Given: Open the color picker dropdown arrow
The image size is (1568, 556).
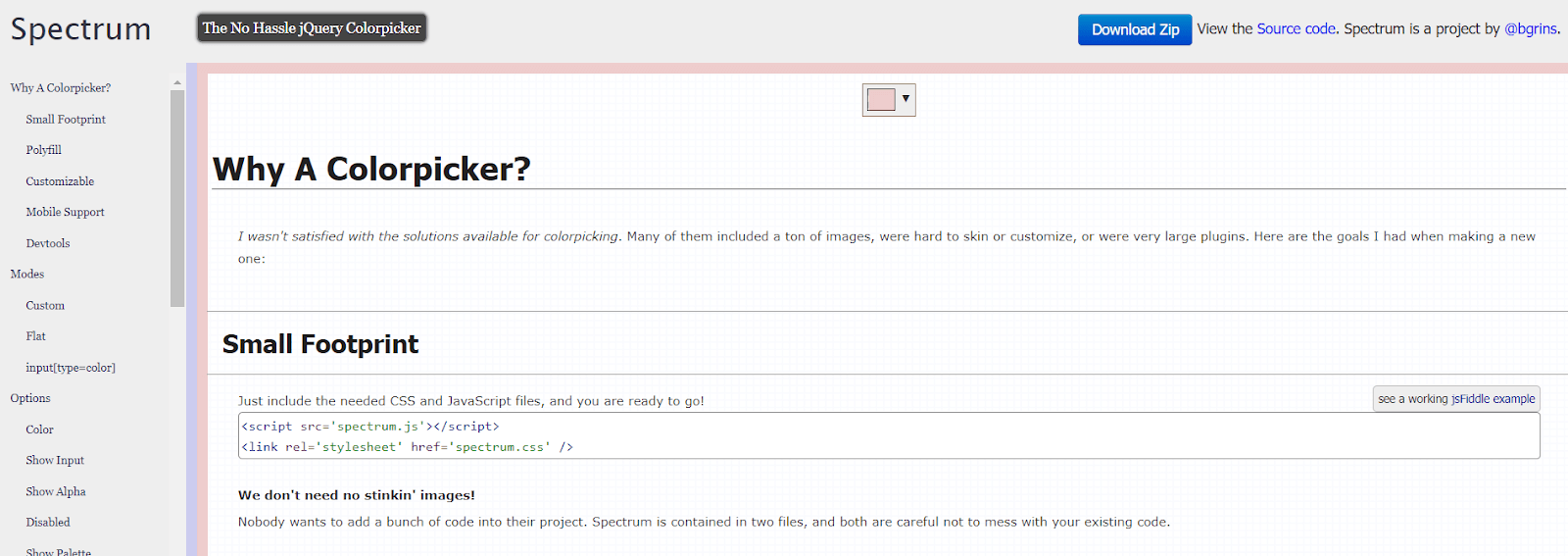Looking at the screenshot, I should [x=906, y=98].
